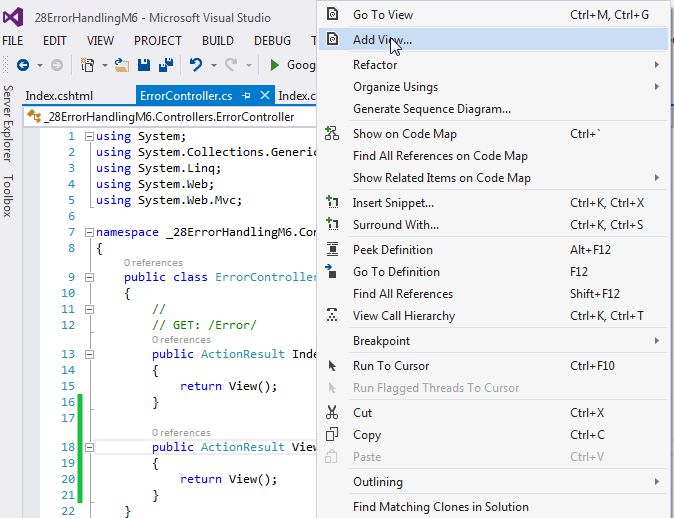Screen dimensions: 674x518
Task: Pin the ErrorController.cs tab
Action: tap(246, 95)
